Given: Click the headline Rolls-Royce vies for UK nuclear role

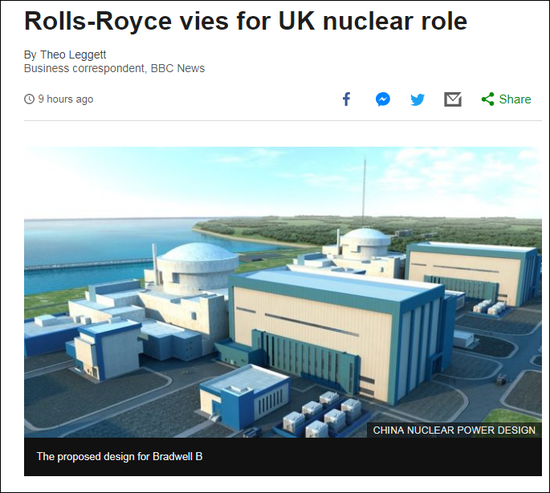Looking at the screenshot, I should tap(246, 21).
